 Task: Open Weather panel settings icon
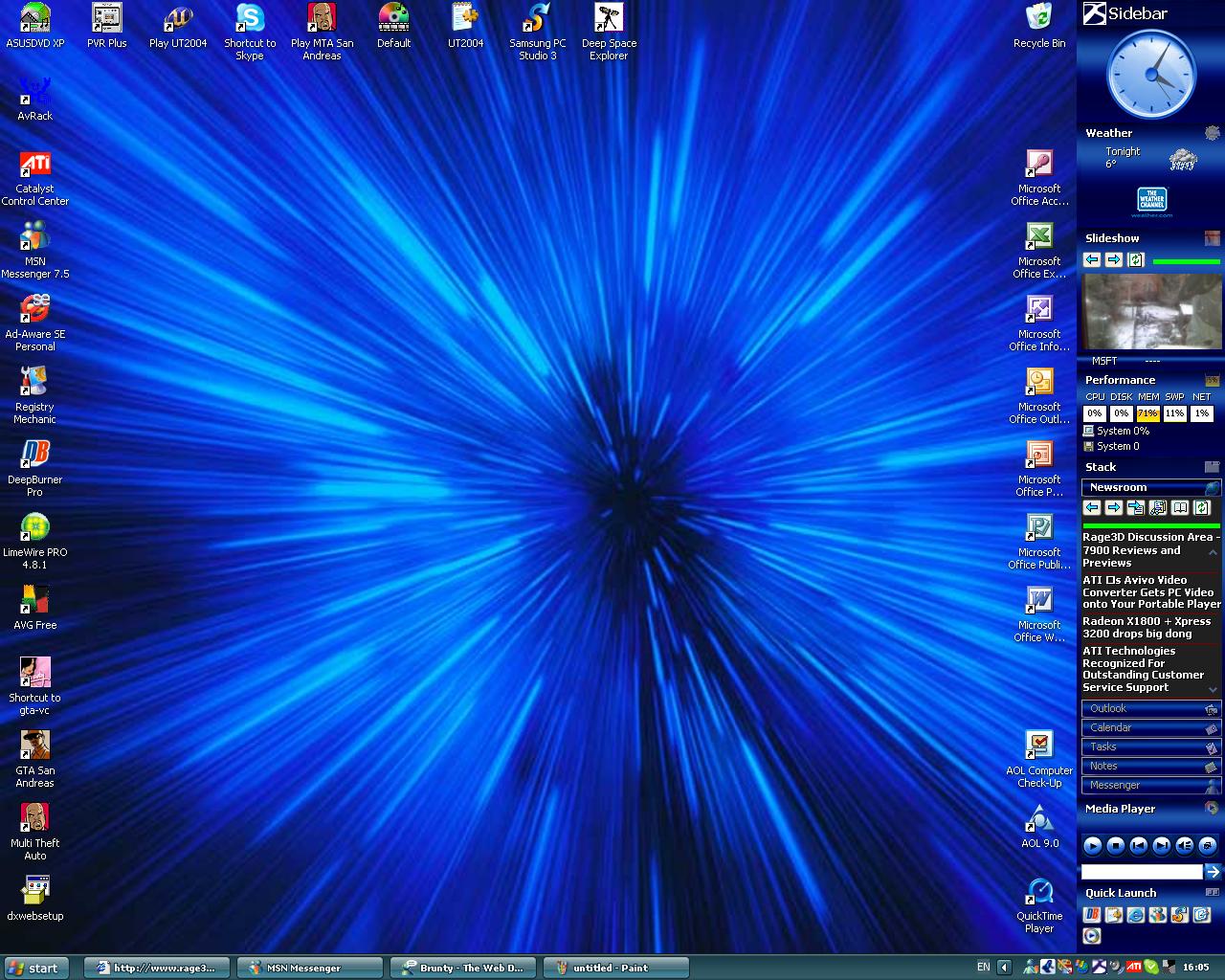[1213, 134]
